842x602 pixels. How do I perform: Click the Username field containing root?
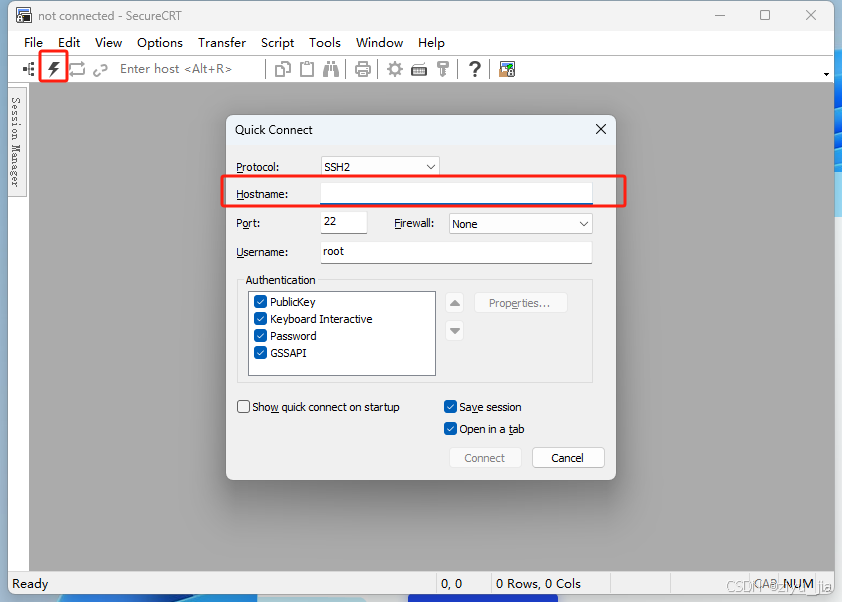(456, 252)
